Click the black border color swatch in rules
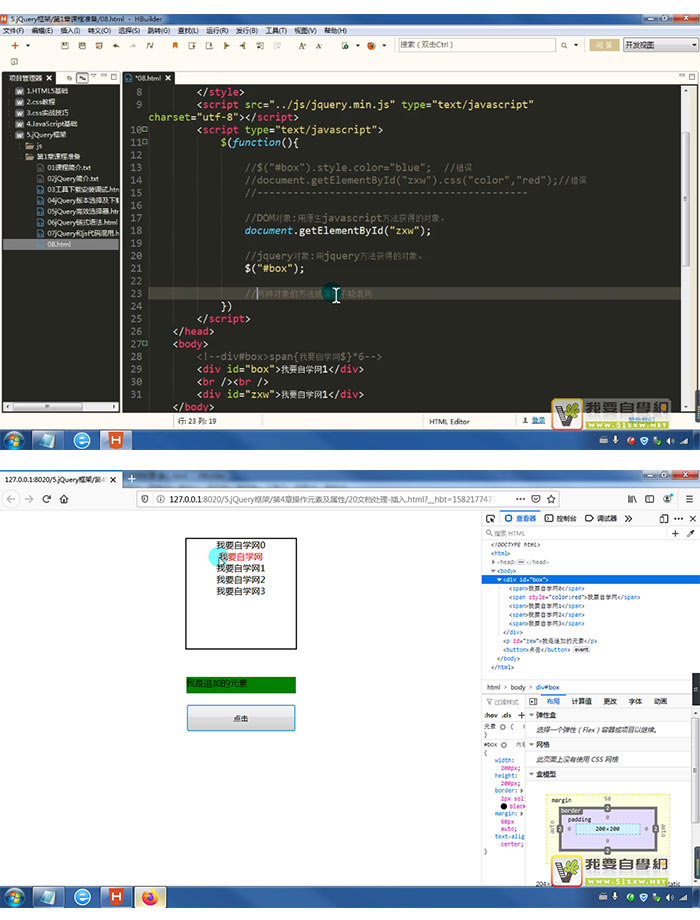 pos(503,806)
